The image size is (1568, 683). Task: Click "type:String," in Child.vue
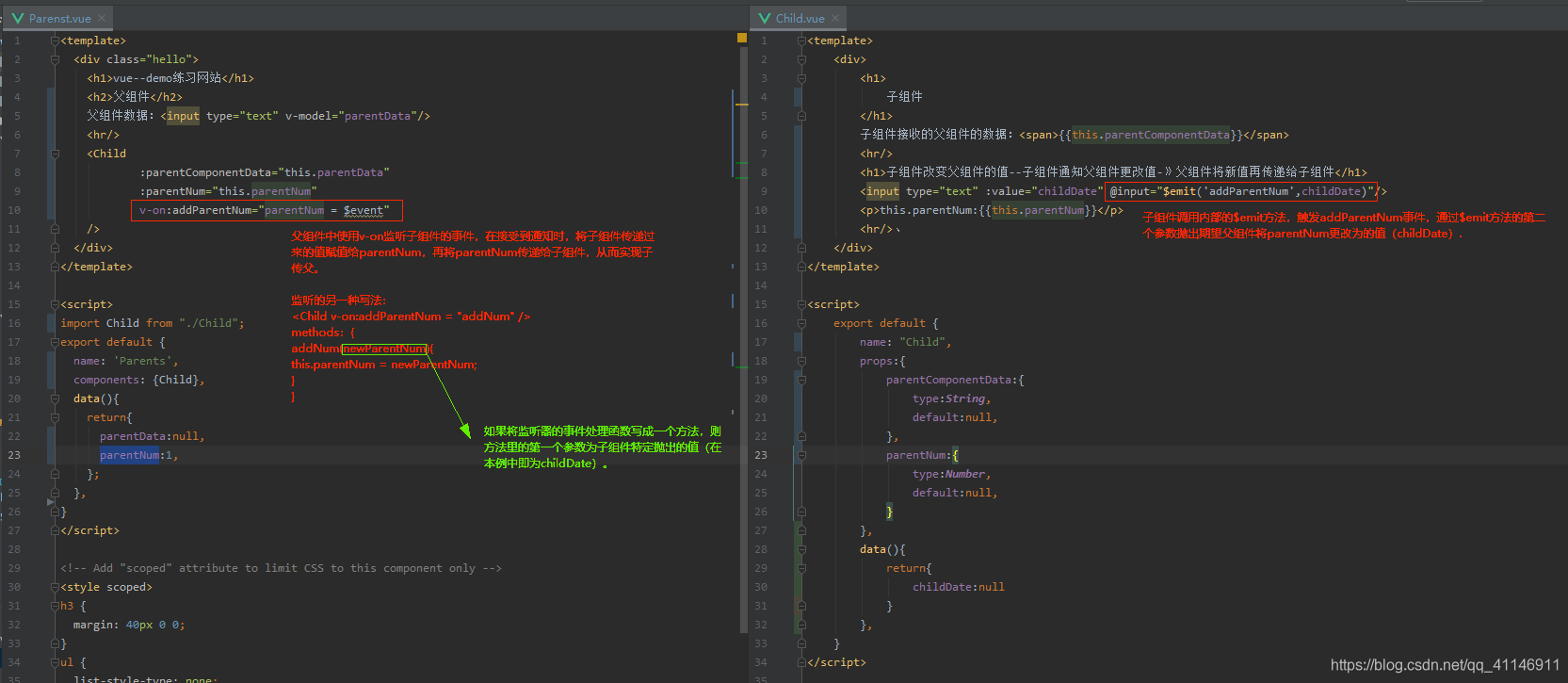[951, 398]
